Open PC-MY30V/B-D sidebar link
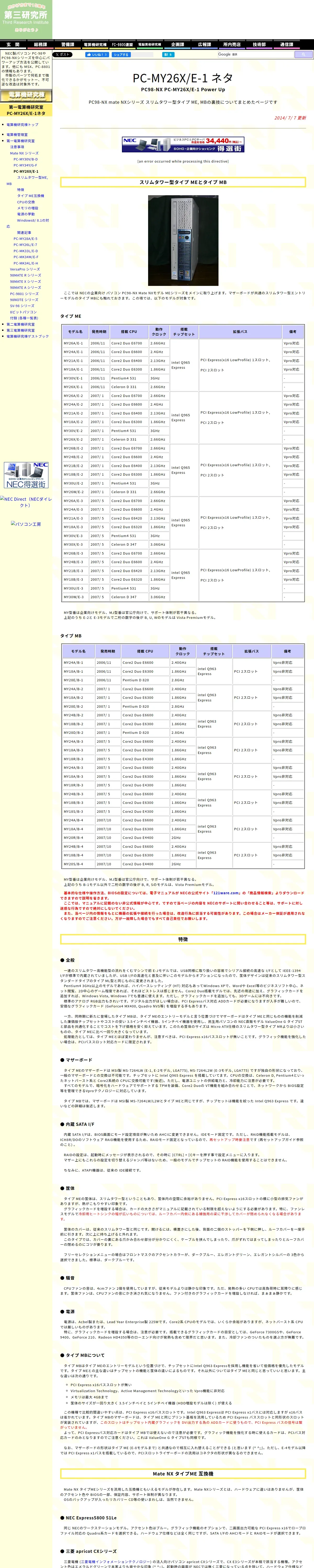 pyautogui.click(x=26, y=159)
